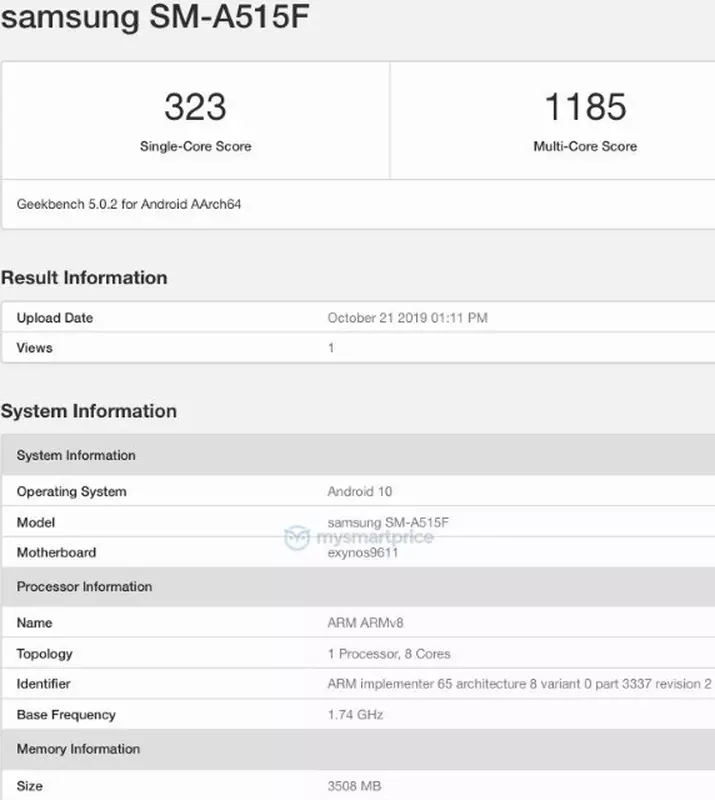The image size is (715, 800).
Task: Click the Multi-Core Score label
Action: click(585, 146)
